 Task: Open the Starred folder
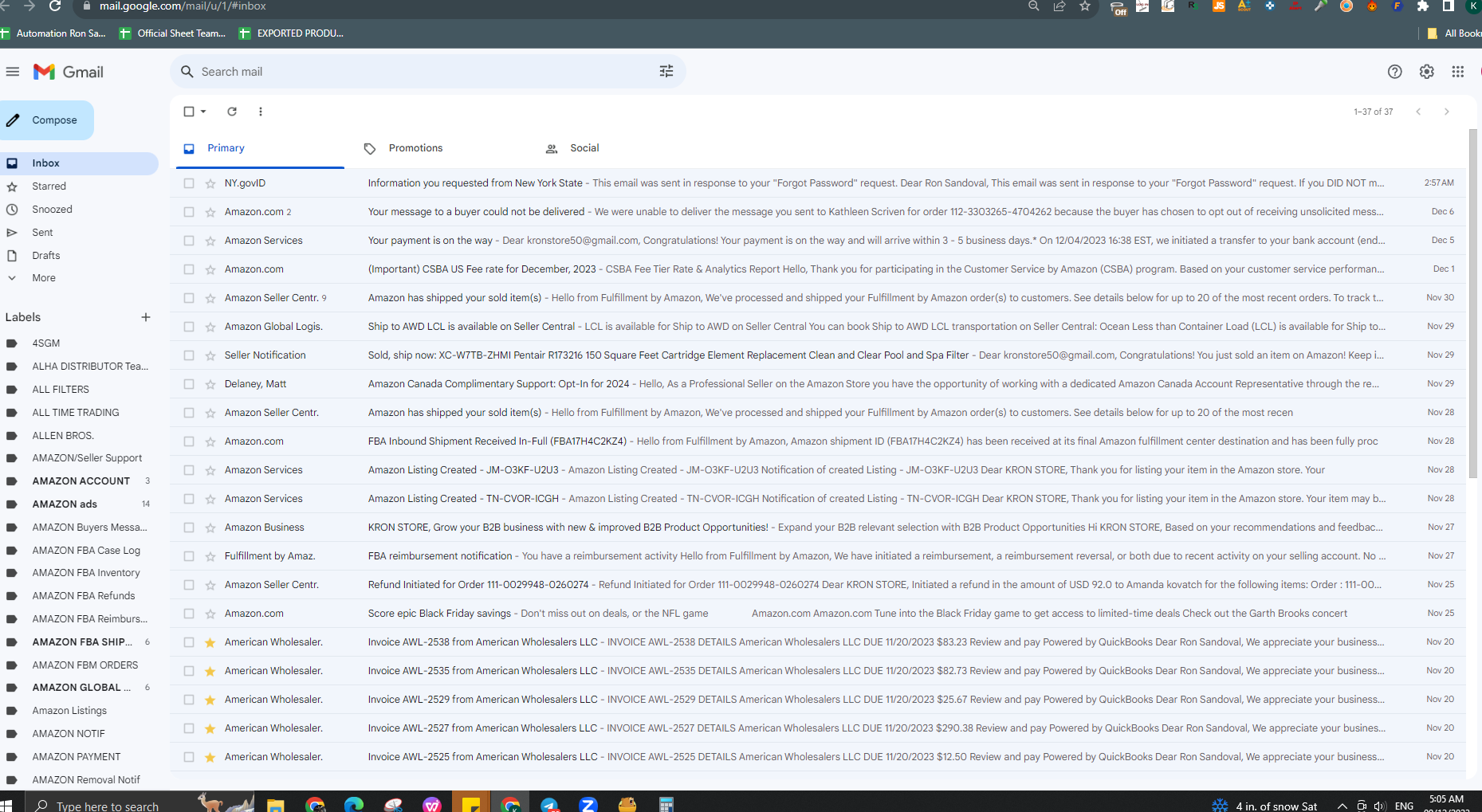(49, 186)
